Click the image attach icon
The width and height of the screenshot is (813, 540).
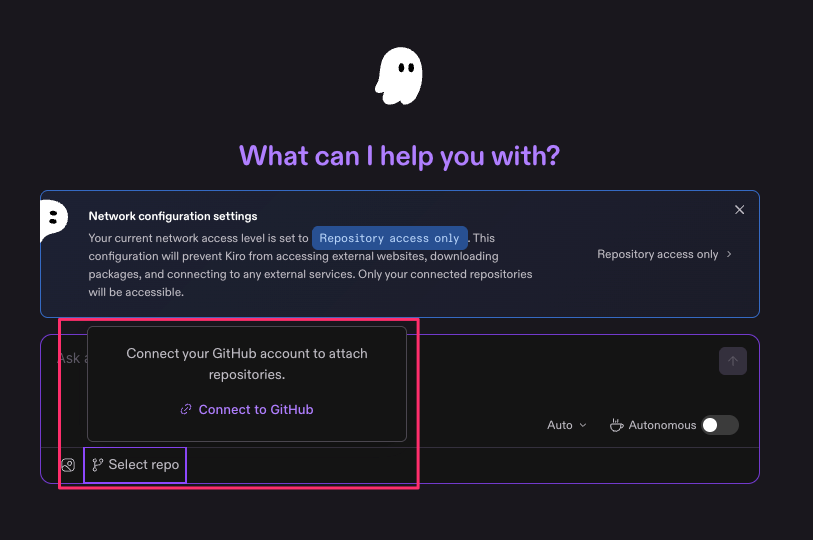click(x=68, y=465)
